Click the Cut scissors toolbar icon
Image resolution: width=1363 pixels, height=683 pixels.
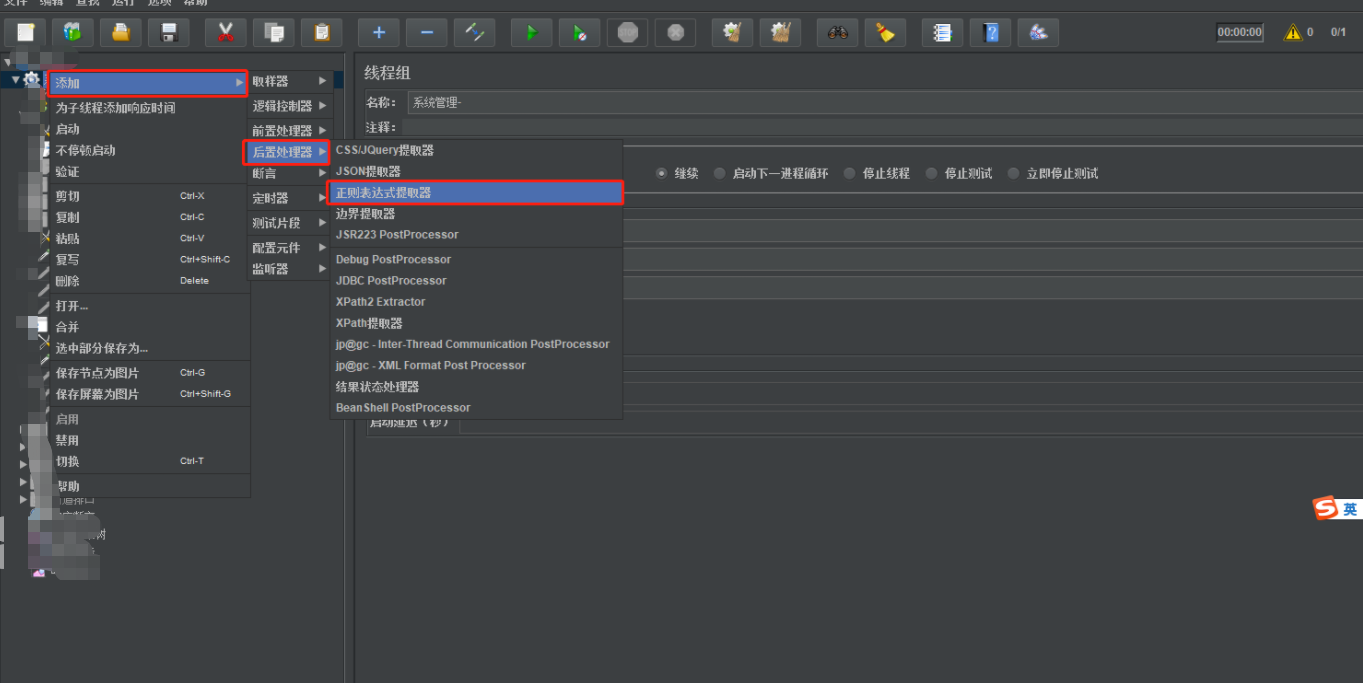(x=226, y=32)
